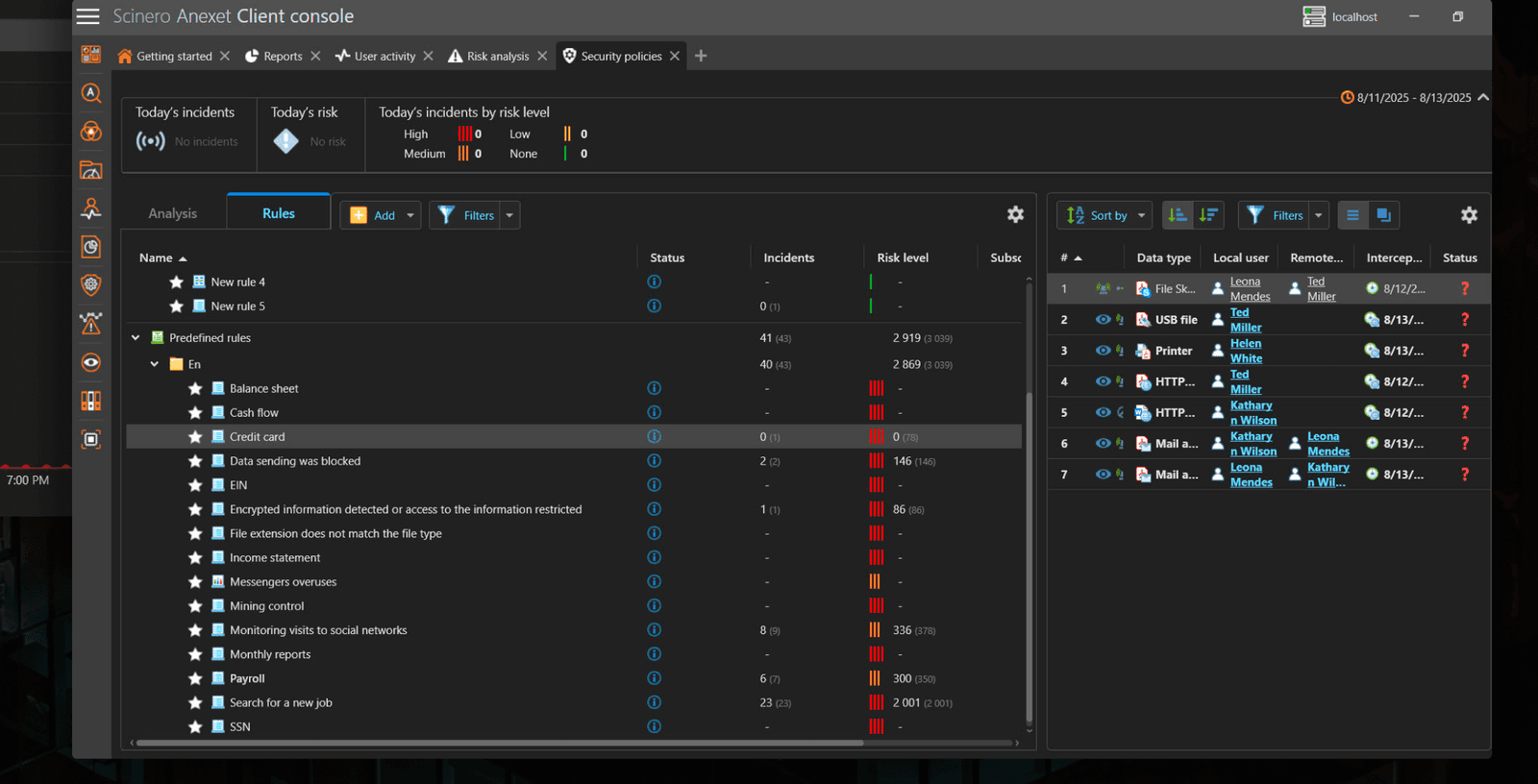Toggle viewed eye on incident row 7
This screenshot has height=784, width=1538.
1103,474
